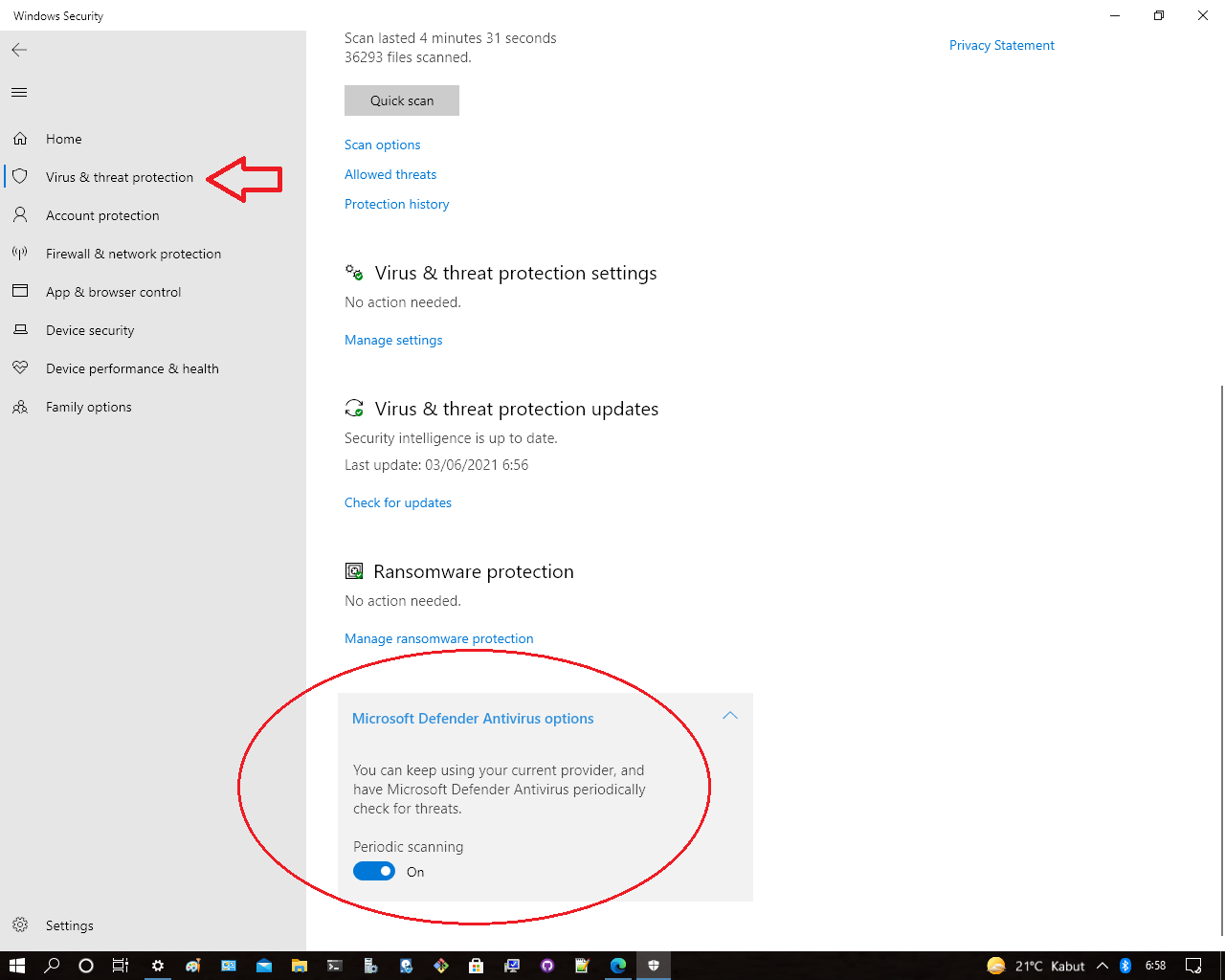
Task: Open the terminal app in taskbar
Action: click(x=335, y=966)
